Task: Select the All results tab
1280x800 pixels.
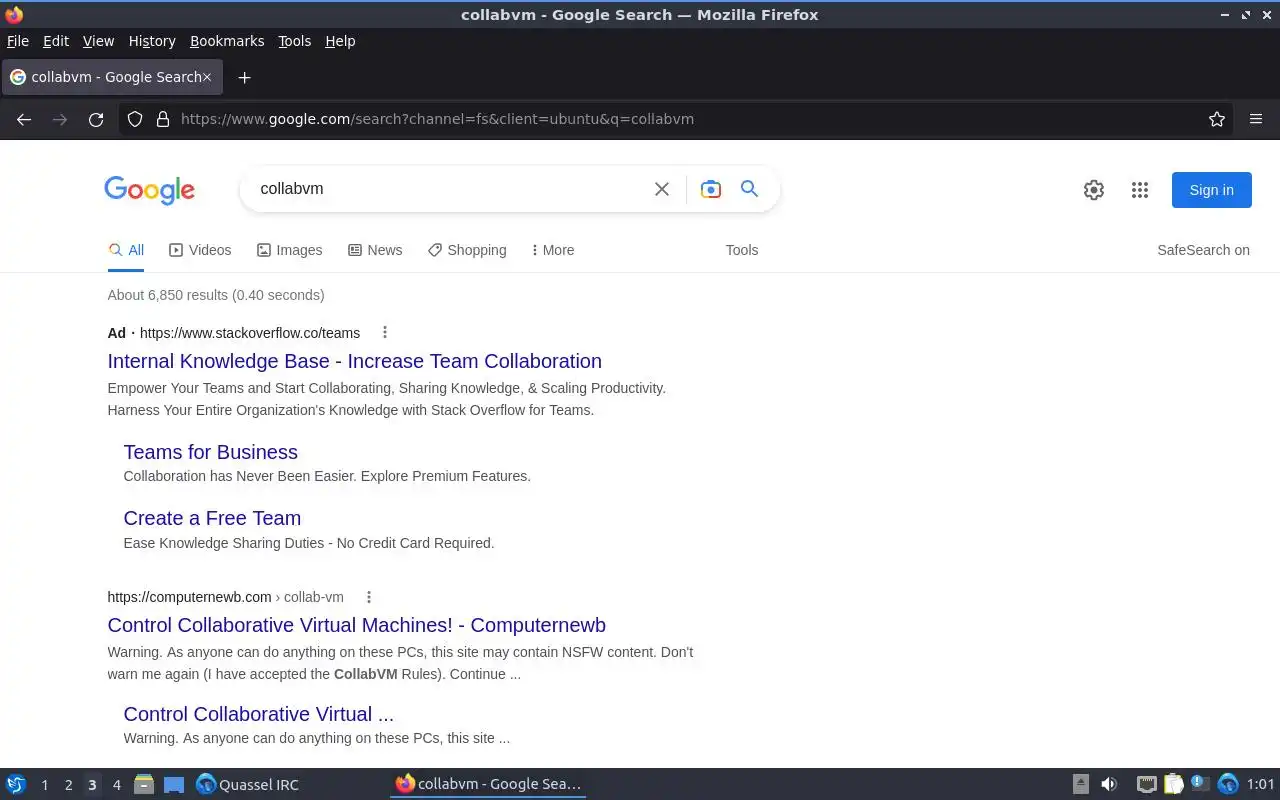Action: coord(126,250)
